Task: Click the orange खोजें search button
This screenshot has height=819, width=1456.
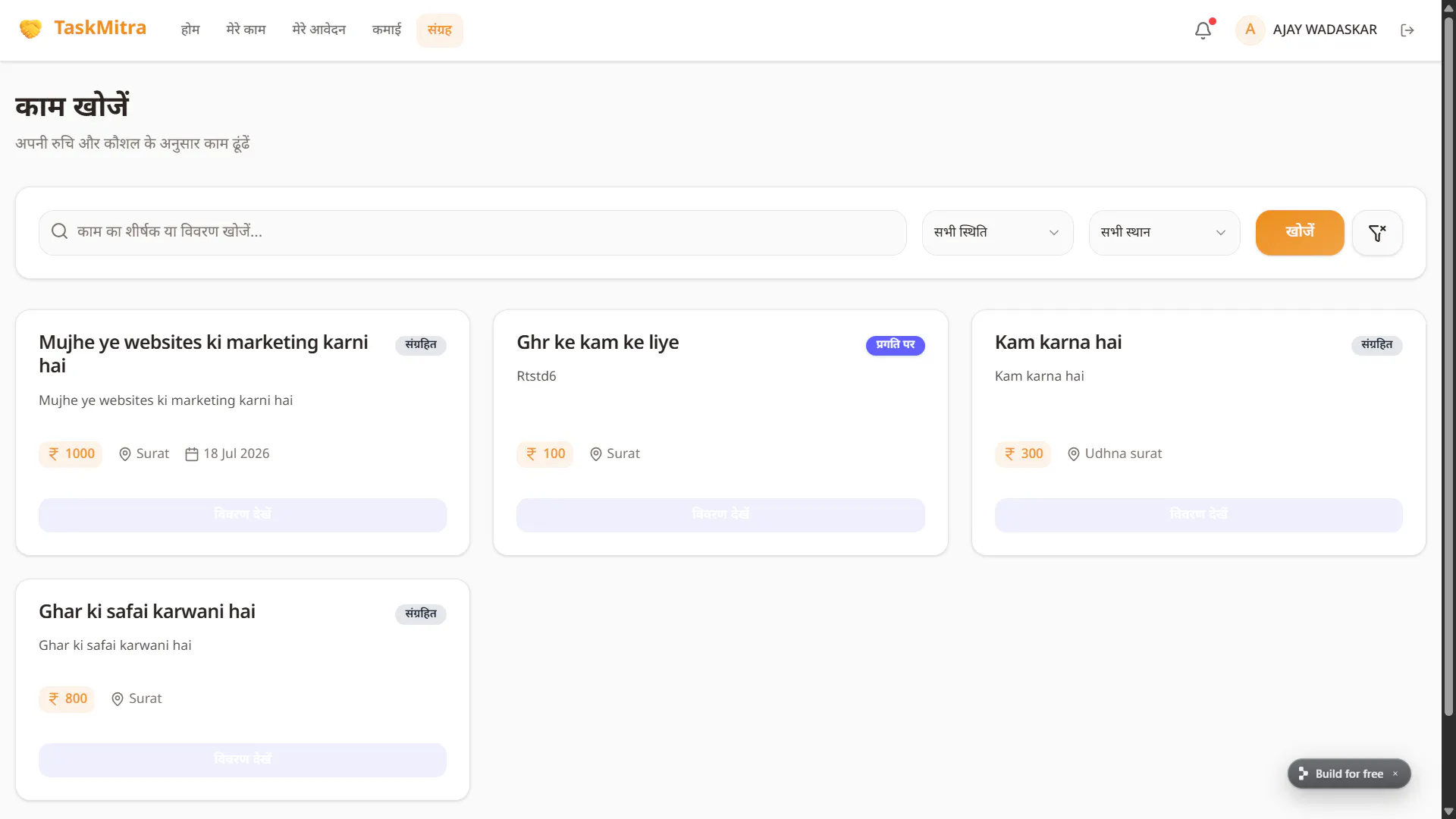Action: (x=1300, y=233)
